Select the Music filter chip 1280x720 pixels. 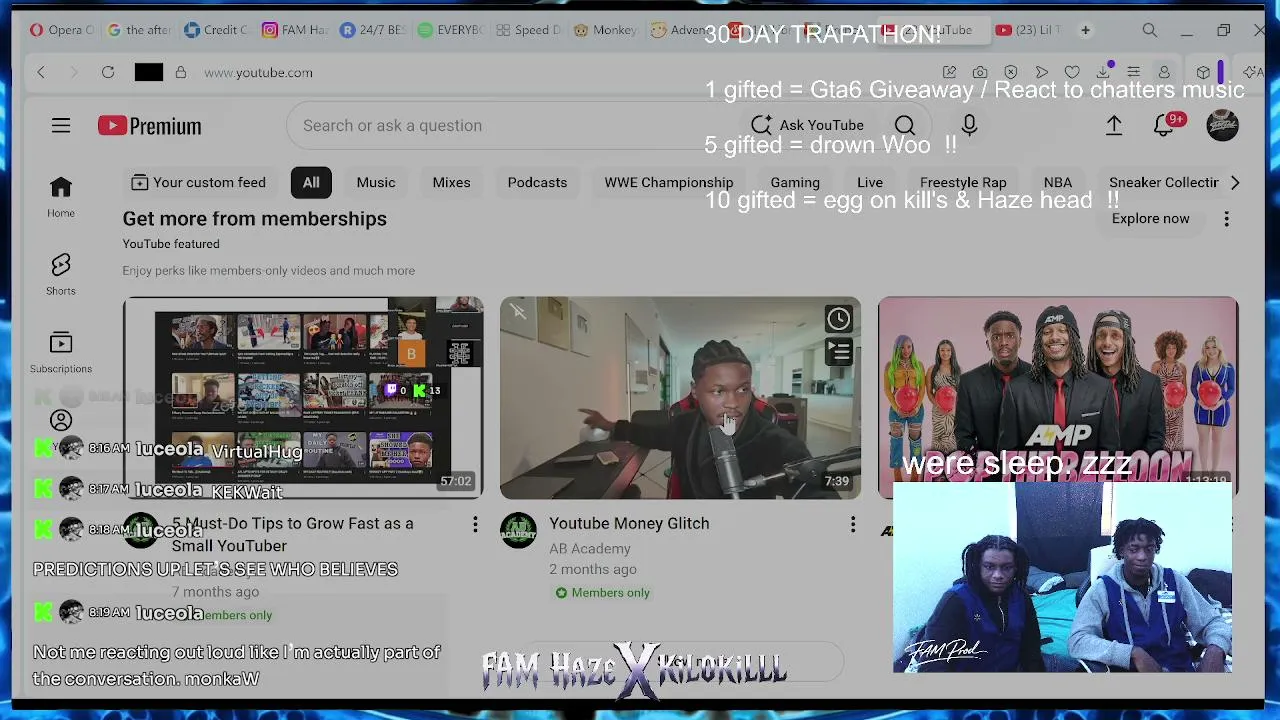pos(376,182)
